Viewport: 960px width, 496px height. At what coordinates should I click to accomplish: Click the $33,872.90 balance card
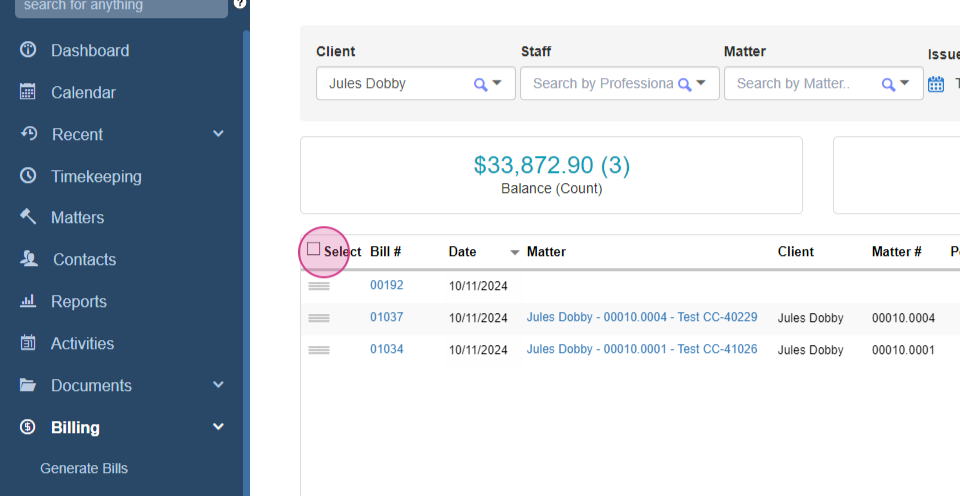pyautogui.click(x=551, y=175)
